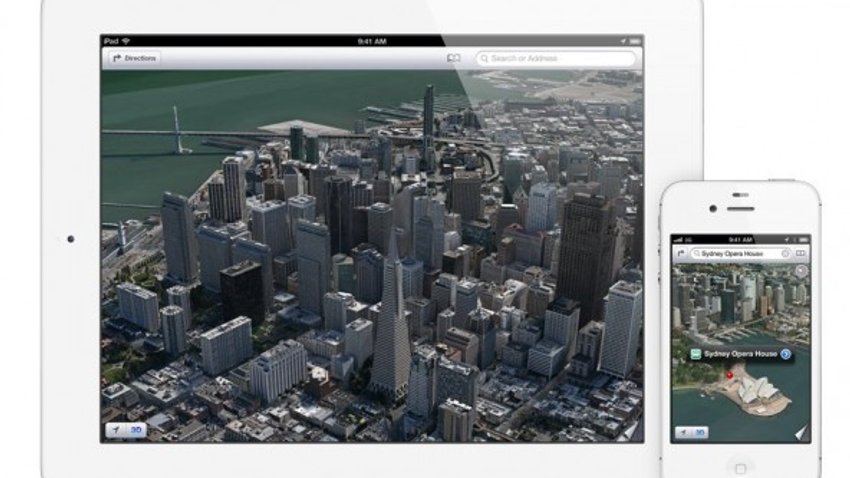Toggle 3D view on the iPhone map
Image resolution: width=850 pixels, height=478 pixels.
click(700, 432)
